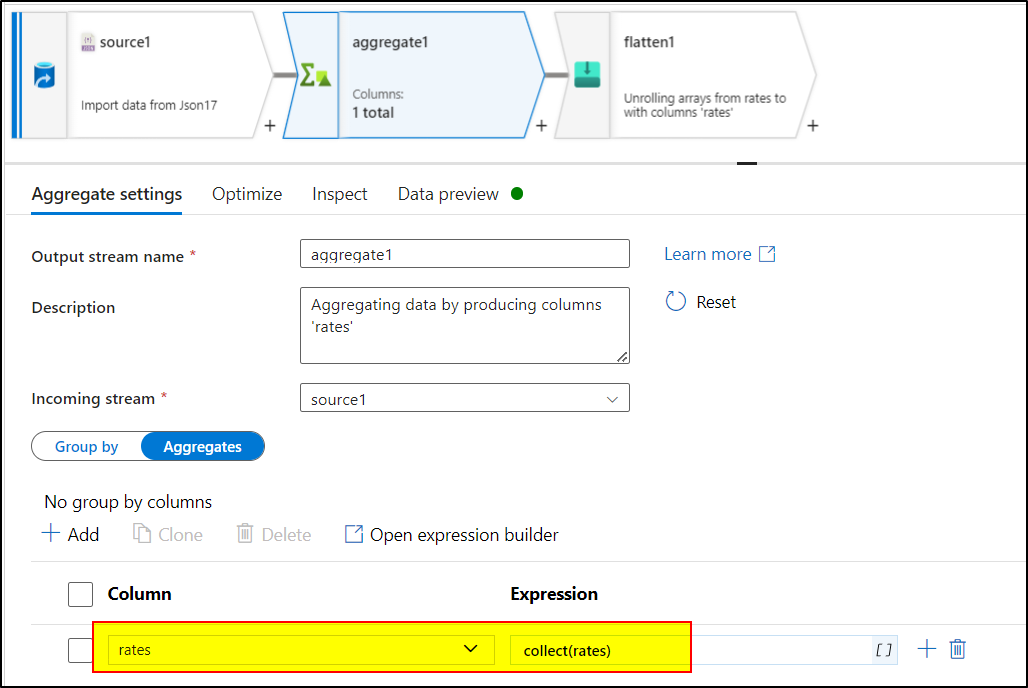Edit the Output stream name field
The image size is (1028, 688).
pyautogui.click(x=464, y=253)
